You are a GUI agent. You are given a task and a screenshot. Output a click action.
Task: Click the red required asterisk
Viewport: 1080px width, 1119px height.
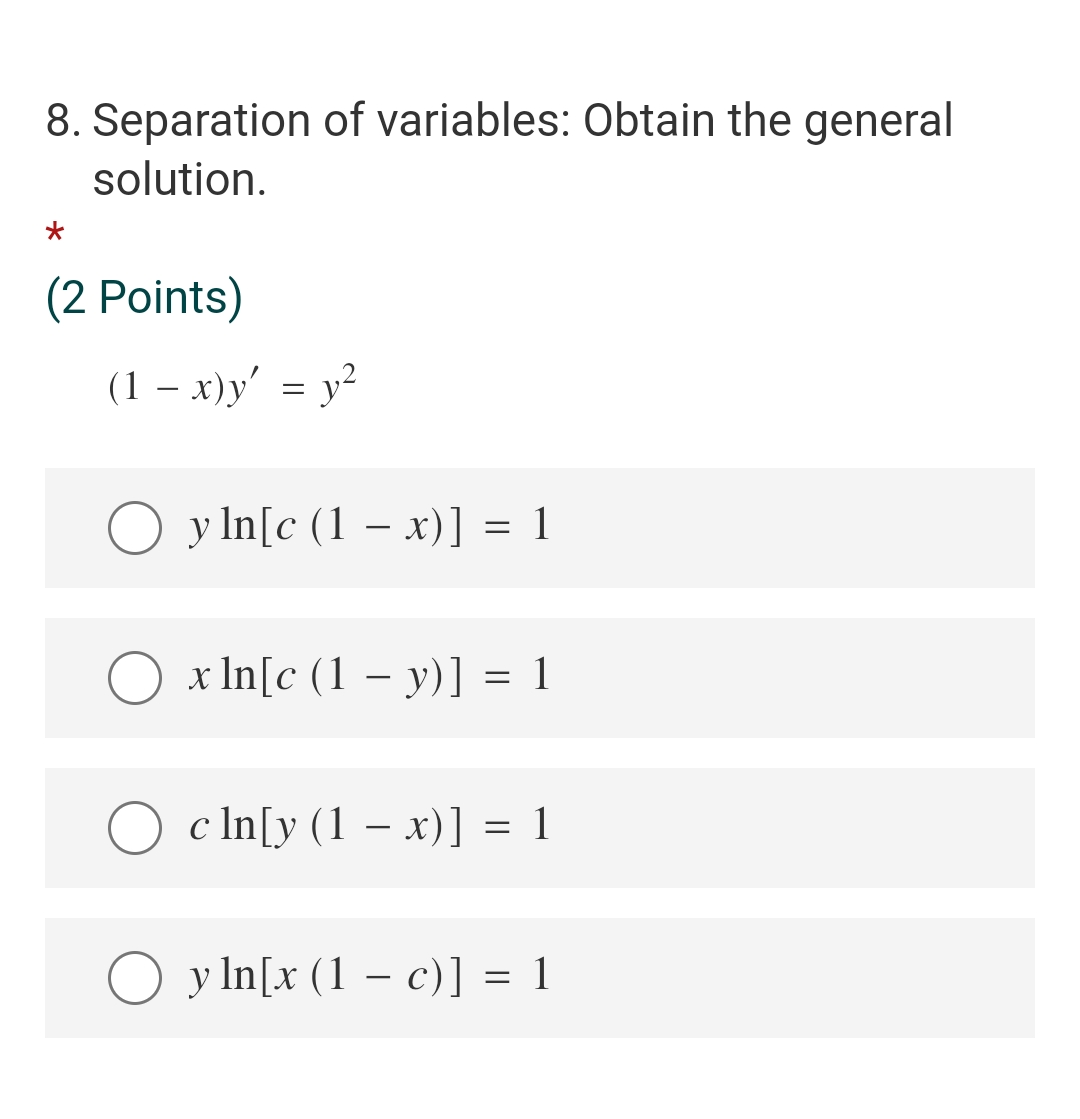point(54,234)
